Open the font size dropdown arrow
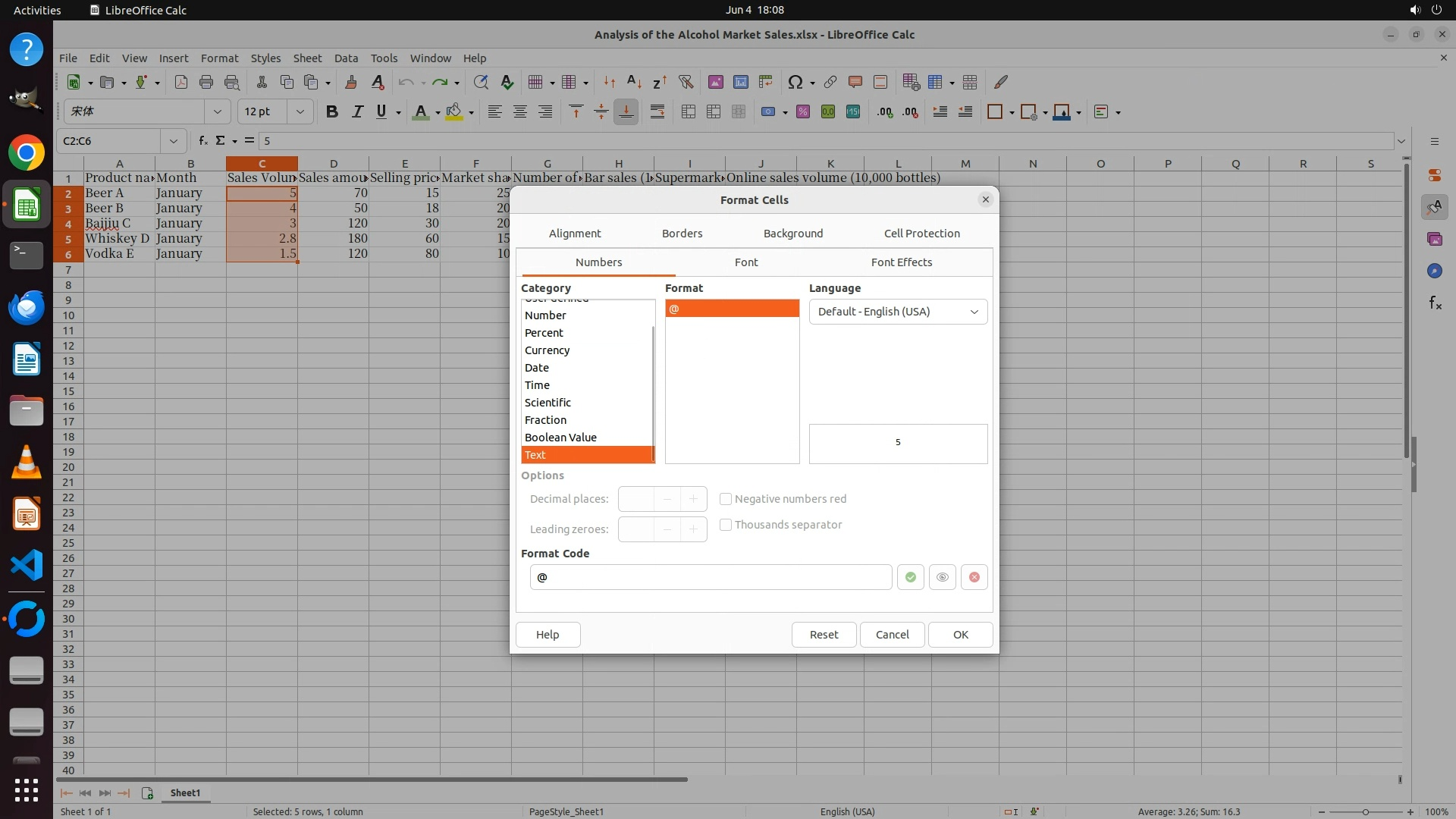 pos(300,112)
